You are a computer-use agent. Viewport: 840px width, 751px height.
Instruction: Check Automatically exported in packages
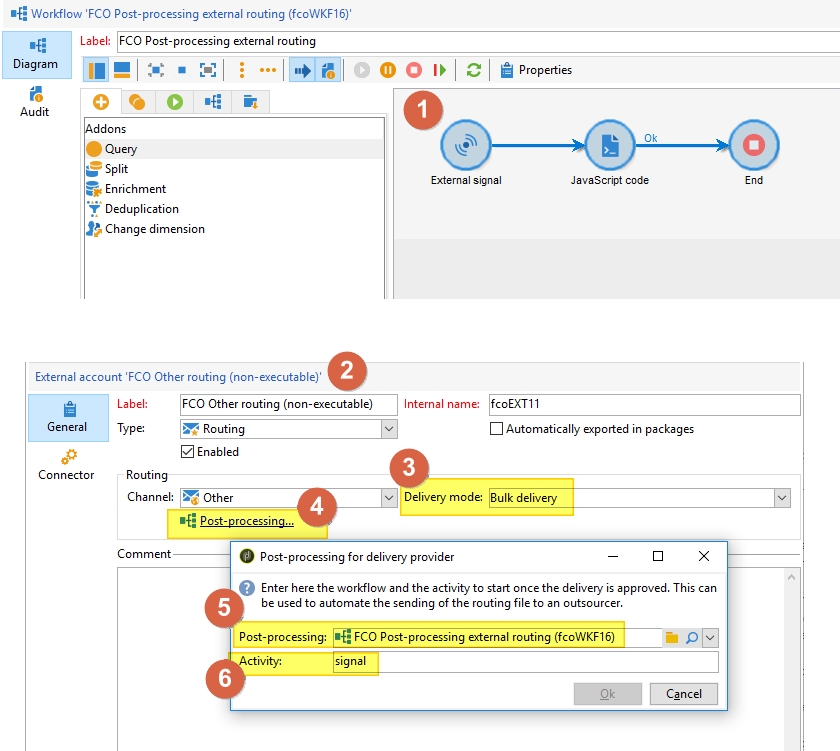coord(497,429)
